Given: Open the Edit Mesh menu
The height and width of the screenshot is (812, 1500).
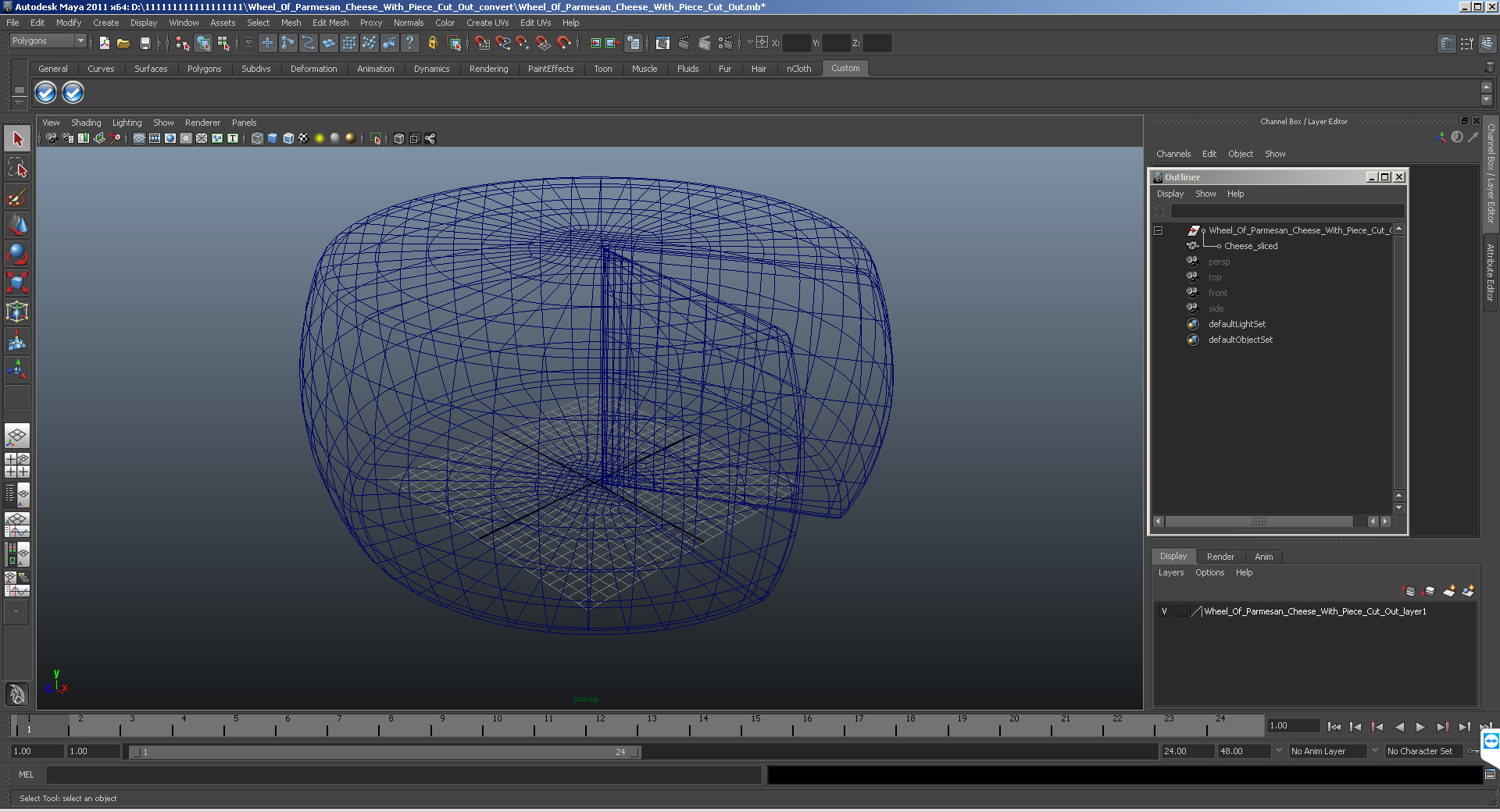Looking at the screenshot, I should click(330, 23).
